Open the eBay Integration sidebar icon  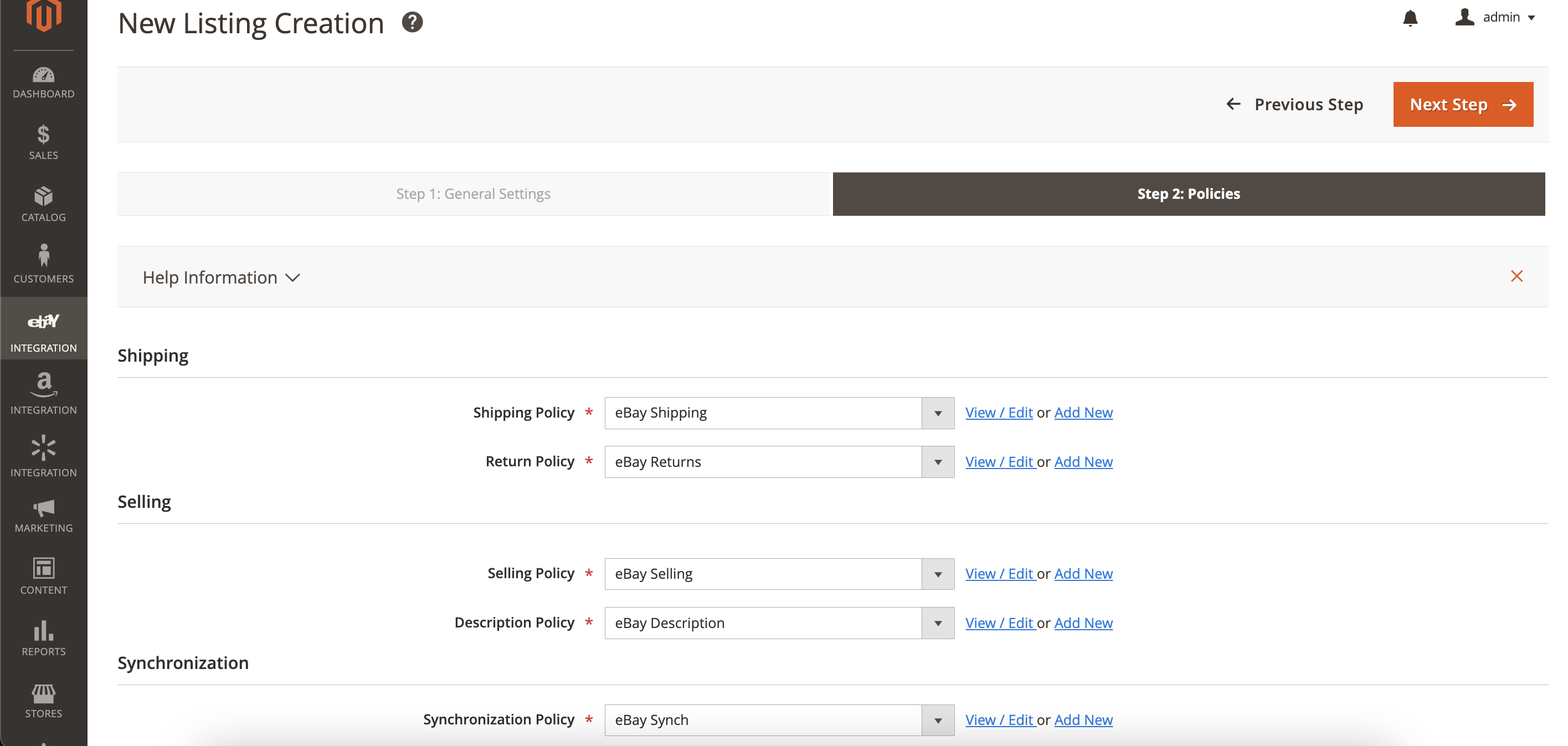pos(43,328)
